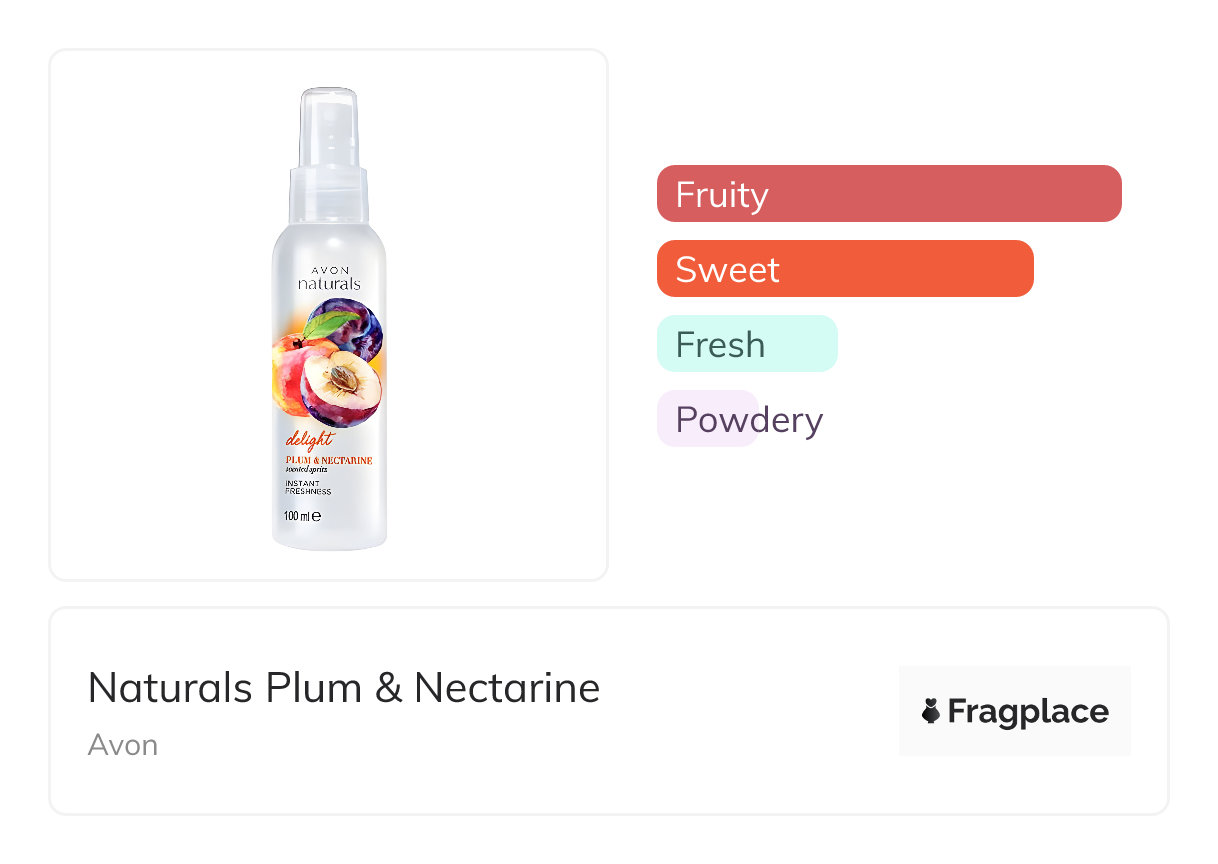Click the 'Instant Freshness' text on the bottle
Viewport: 1218px width, 864px height.
[x=308, y=487]
